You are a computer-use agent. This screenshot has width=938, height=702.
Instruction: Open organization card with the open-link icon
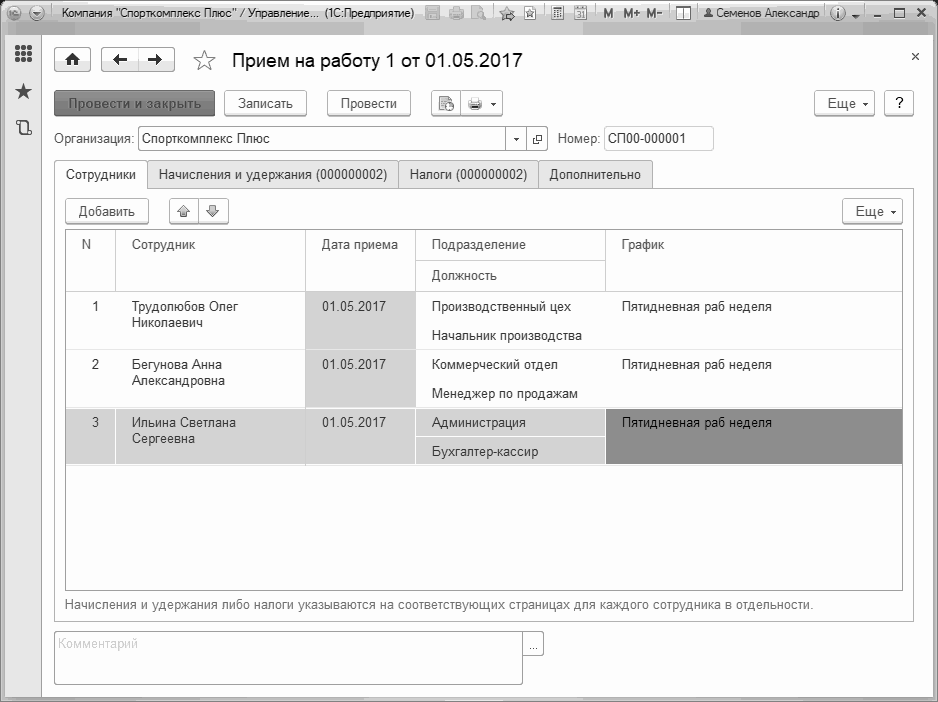pyautogui.click(x=537, y=139)
